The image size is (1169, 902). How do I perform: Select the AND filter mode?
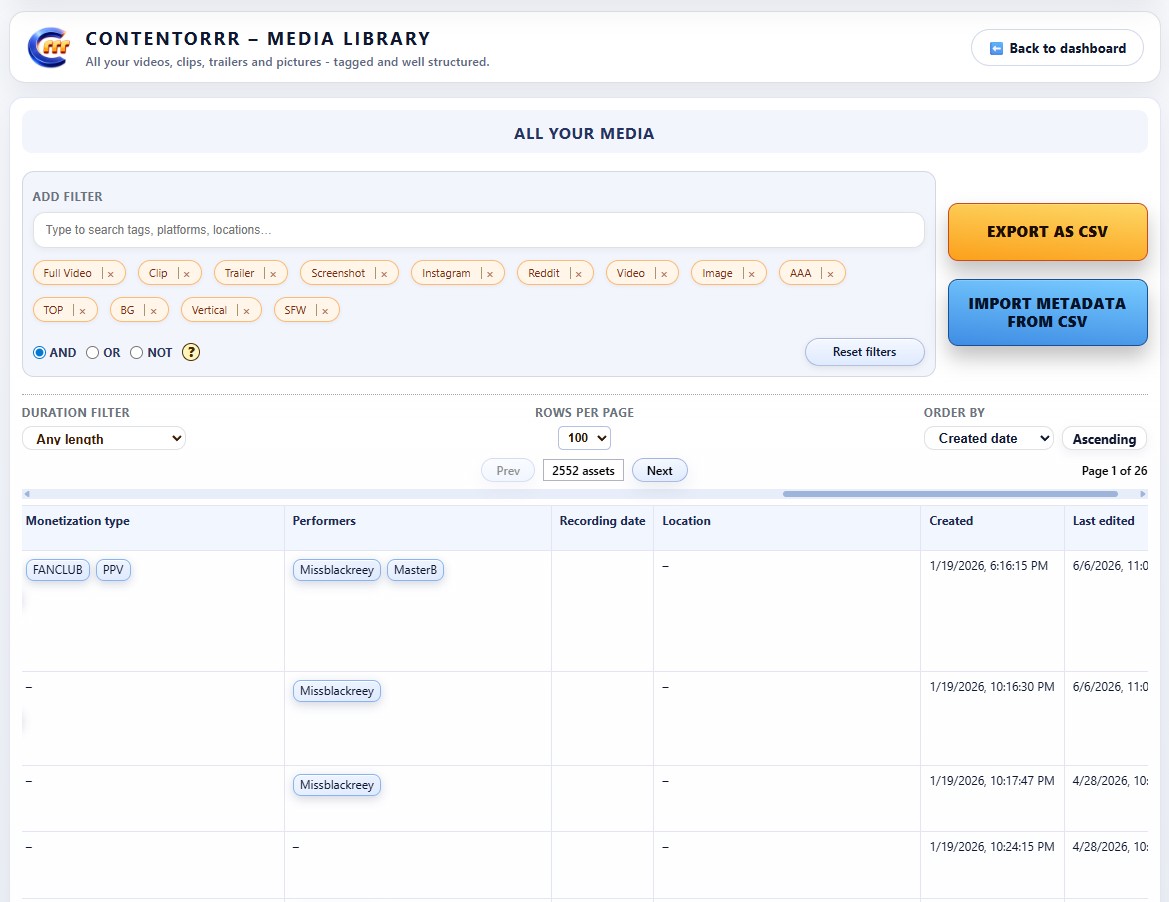[x=40, y=353]
